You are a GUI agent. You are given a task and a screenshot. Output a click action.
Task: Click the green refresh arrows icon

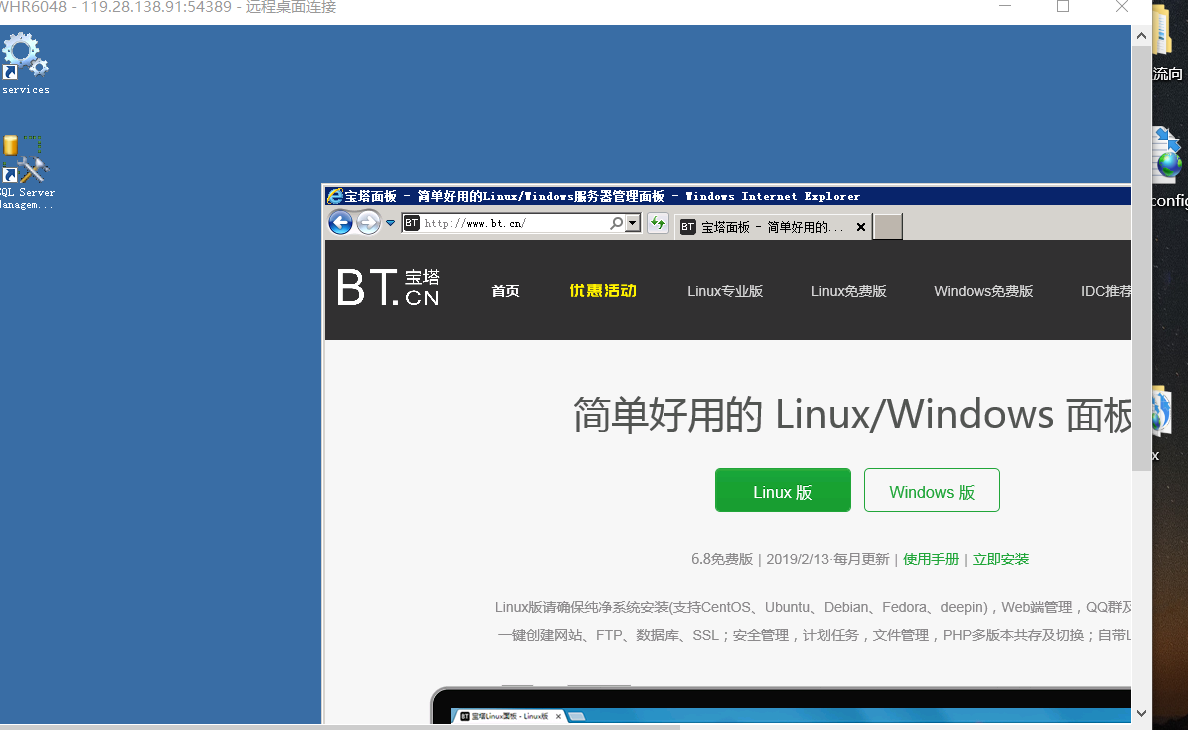click(658, 223)
